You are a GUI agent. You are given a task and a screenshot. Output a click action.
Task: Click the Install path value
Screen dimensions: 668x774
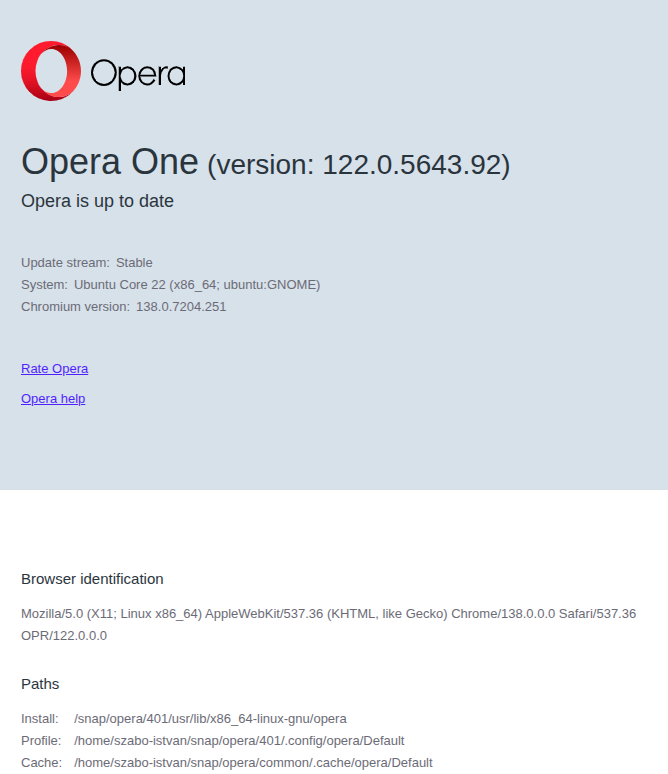click(x=210, y=719)
